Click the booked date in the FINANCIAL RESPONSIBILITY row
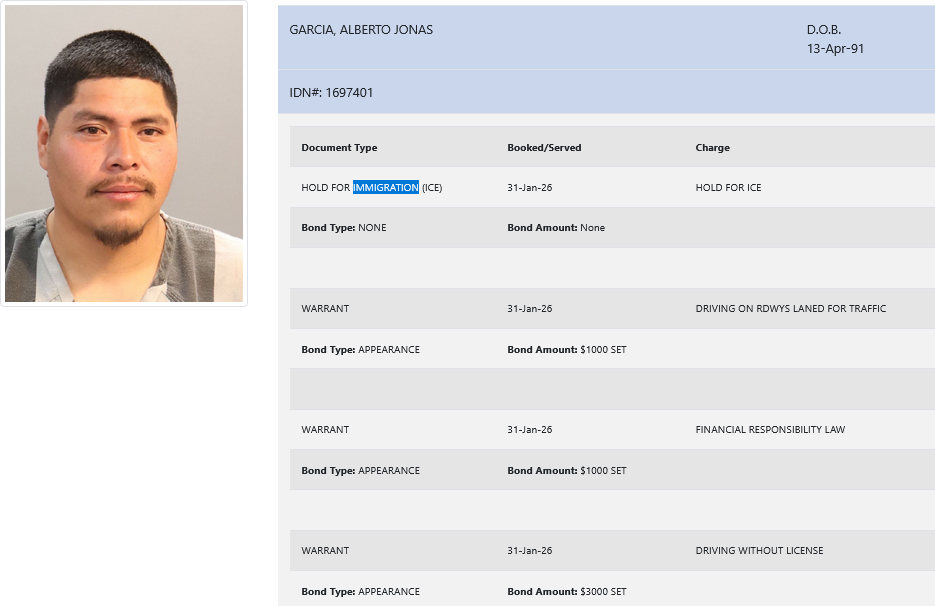The width and height of the screenshot is (935, 606). click(x=529, y=430)
